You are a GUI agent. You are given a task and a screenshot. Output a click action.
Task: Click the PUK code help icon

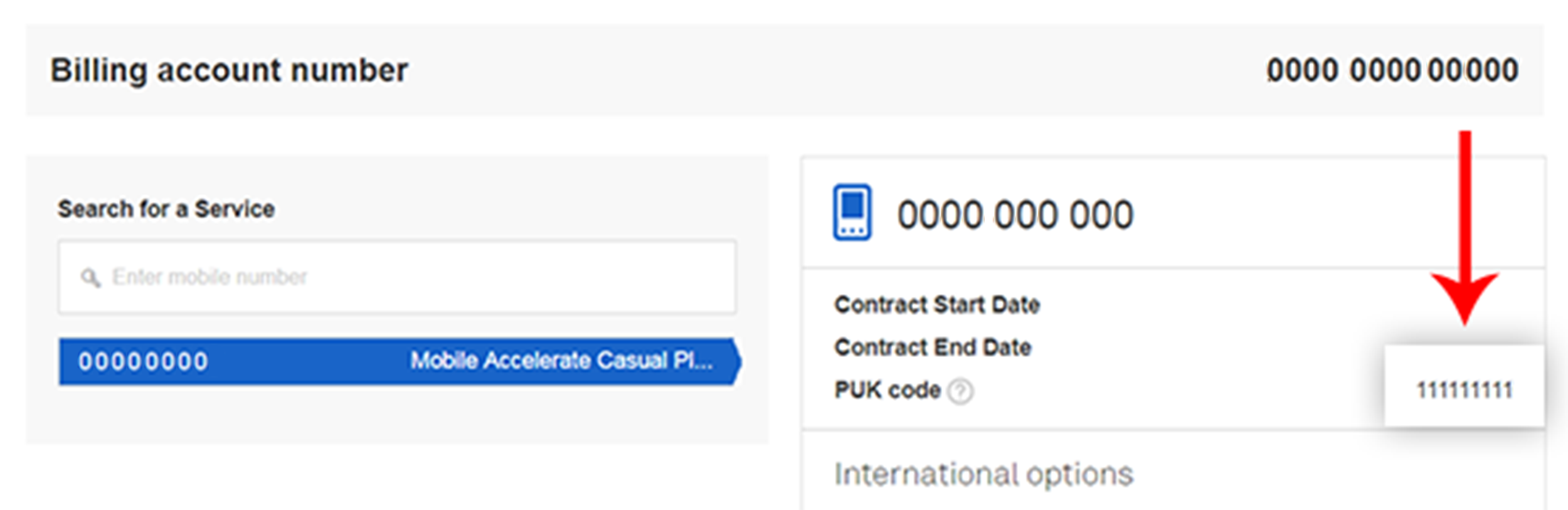pos(960,391)
